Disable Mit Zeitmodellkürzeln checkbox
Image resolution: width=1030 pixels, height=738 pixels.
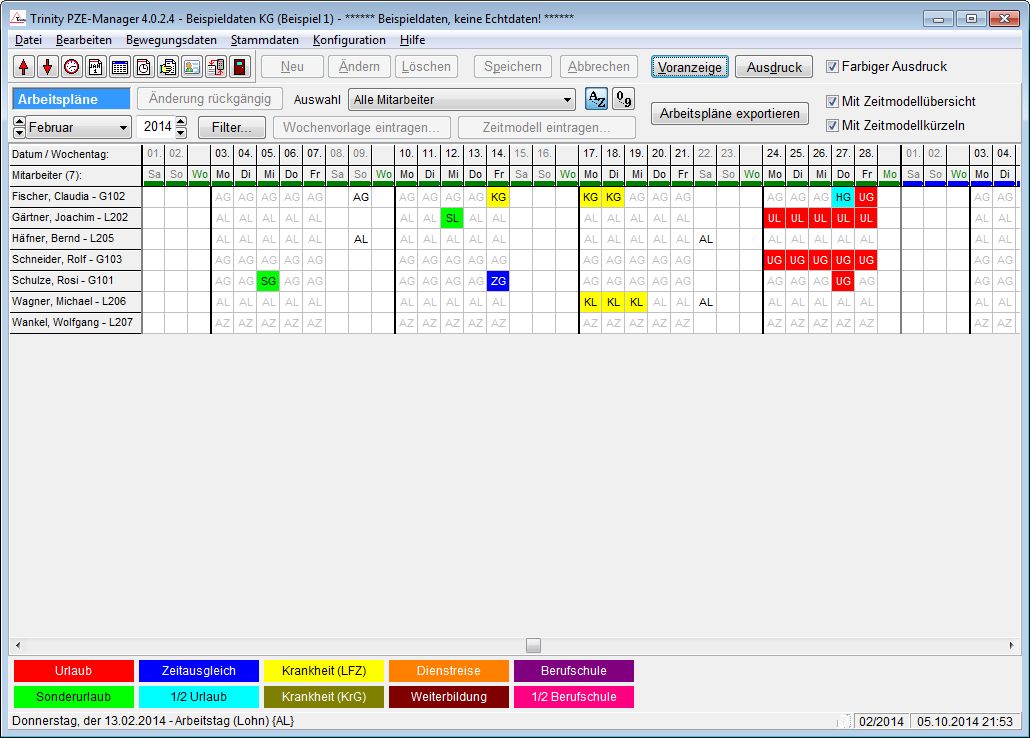832,126
